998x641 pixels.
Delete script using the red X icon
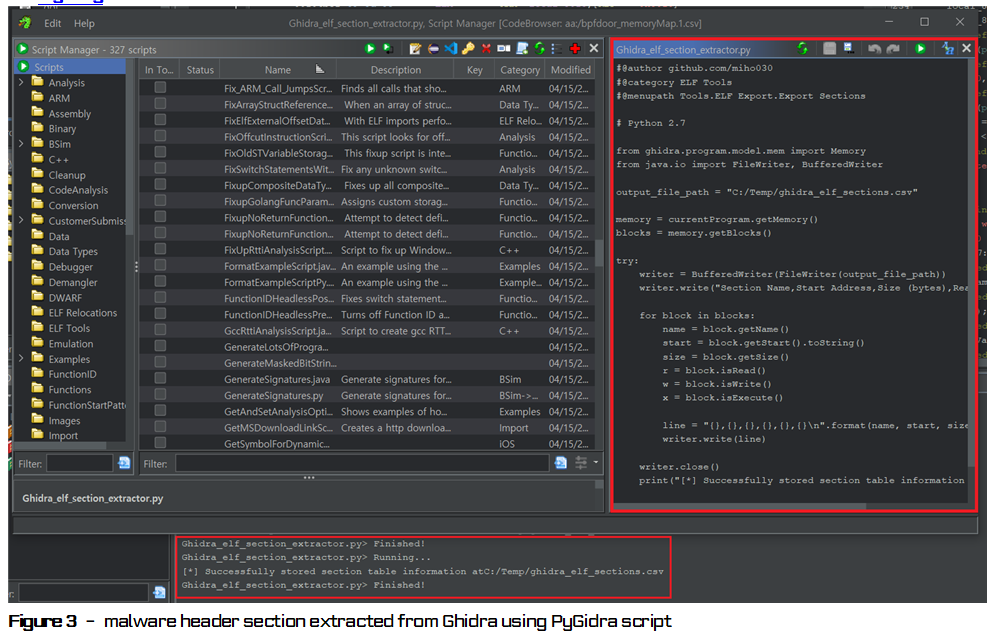(x=486, y=49)
